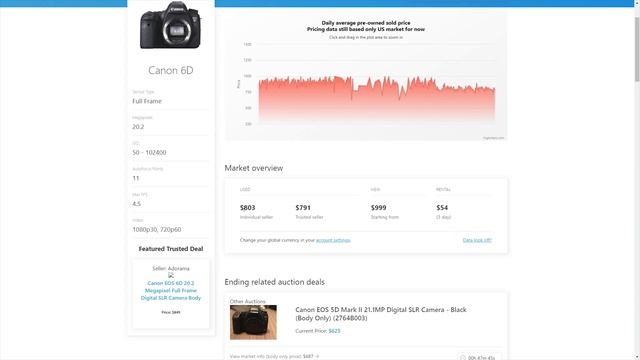Click the page vertical scrollbar thumb
Image resolution: width=640 pixels, height=360 pixels.
click(637, 49)
